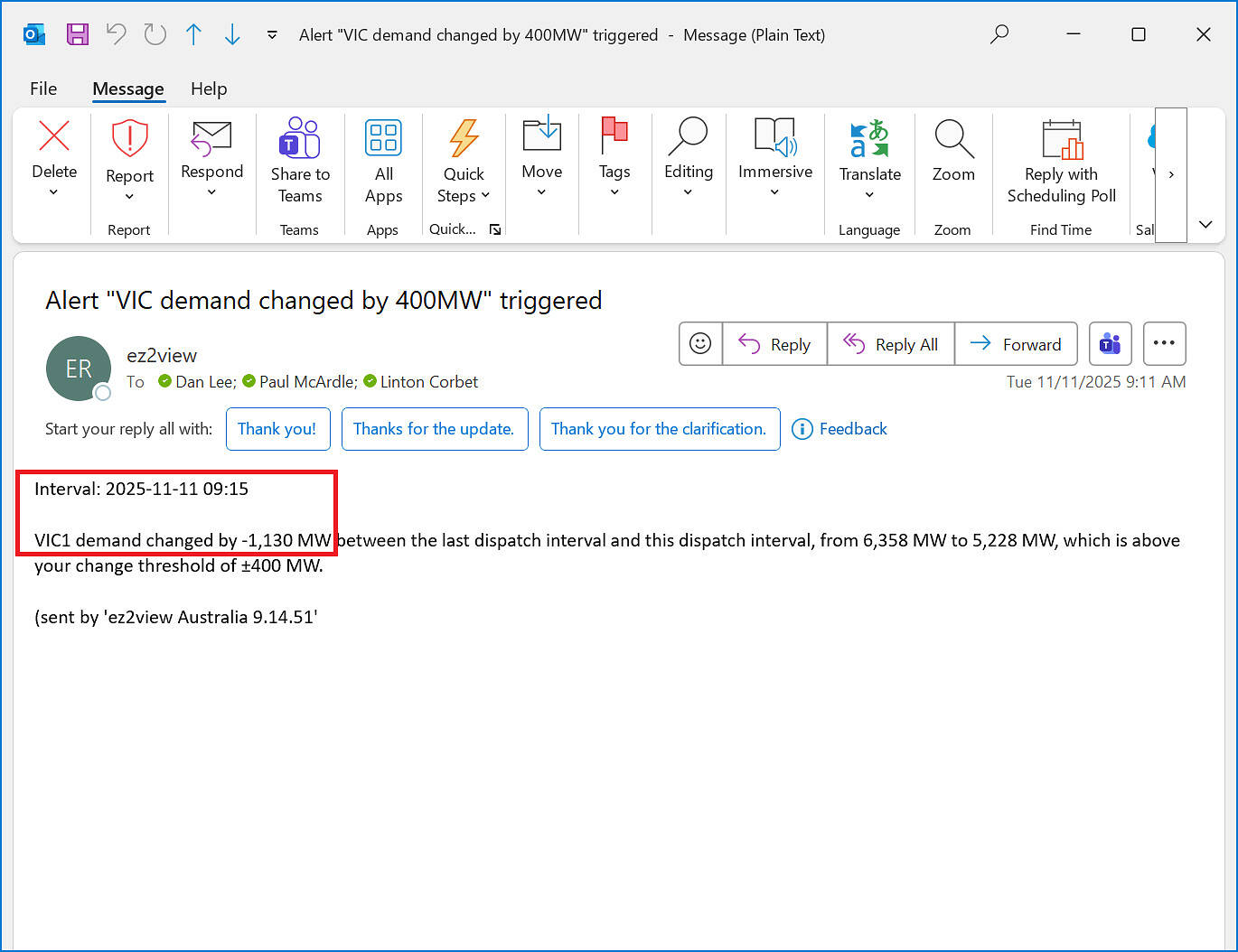This screenshot has width=1238, height=952.
Task: Open more actions ellipsis button
Action: pos(1164,344)
